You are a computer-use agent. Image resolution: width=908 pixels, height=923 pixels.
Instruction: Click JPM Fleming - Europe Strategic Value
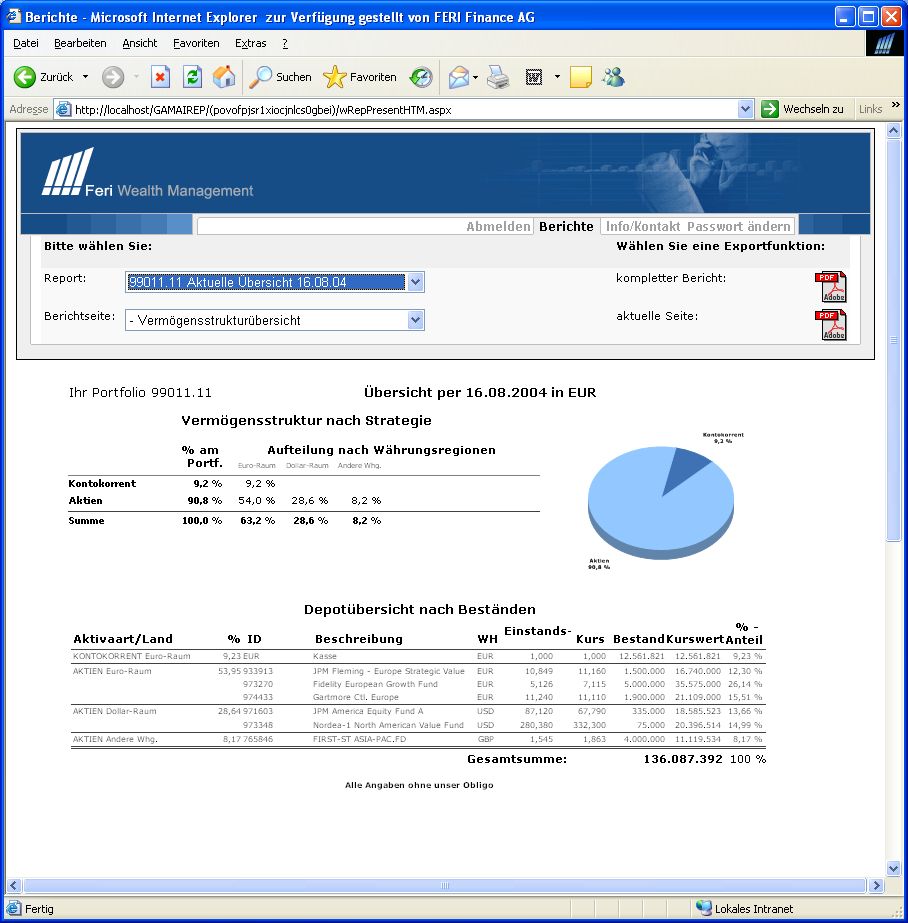[388, 671]
